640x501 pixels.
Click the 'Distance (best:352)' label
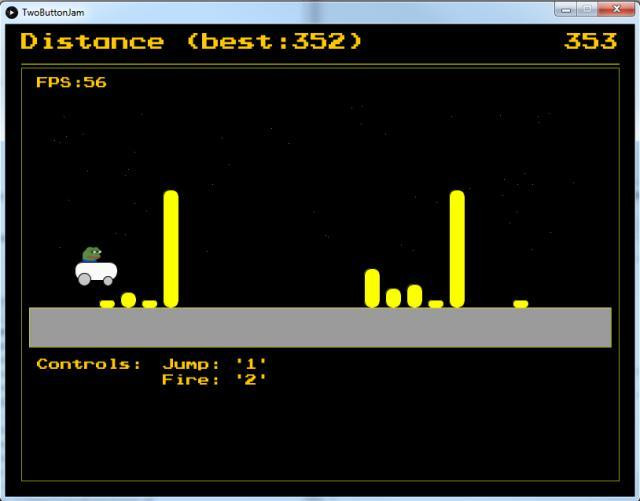[x=191, y=41]
